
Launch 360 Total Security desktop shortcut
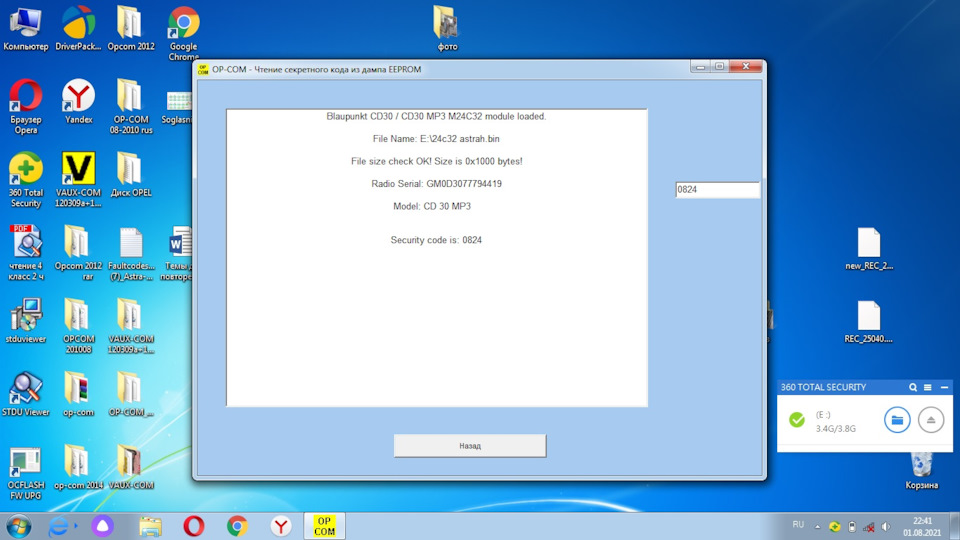pos(26,180)
